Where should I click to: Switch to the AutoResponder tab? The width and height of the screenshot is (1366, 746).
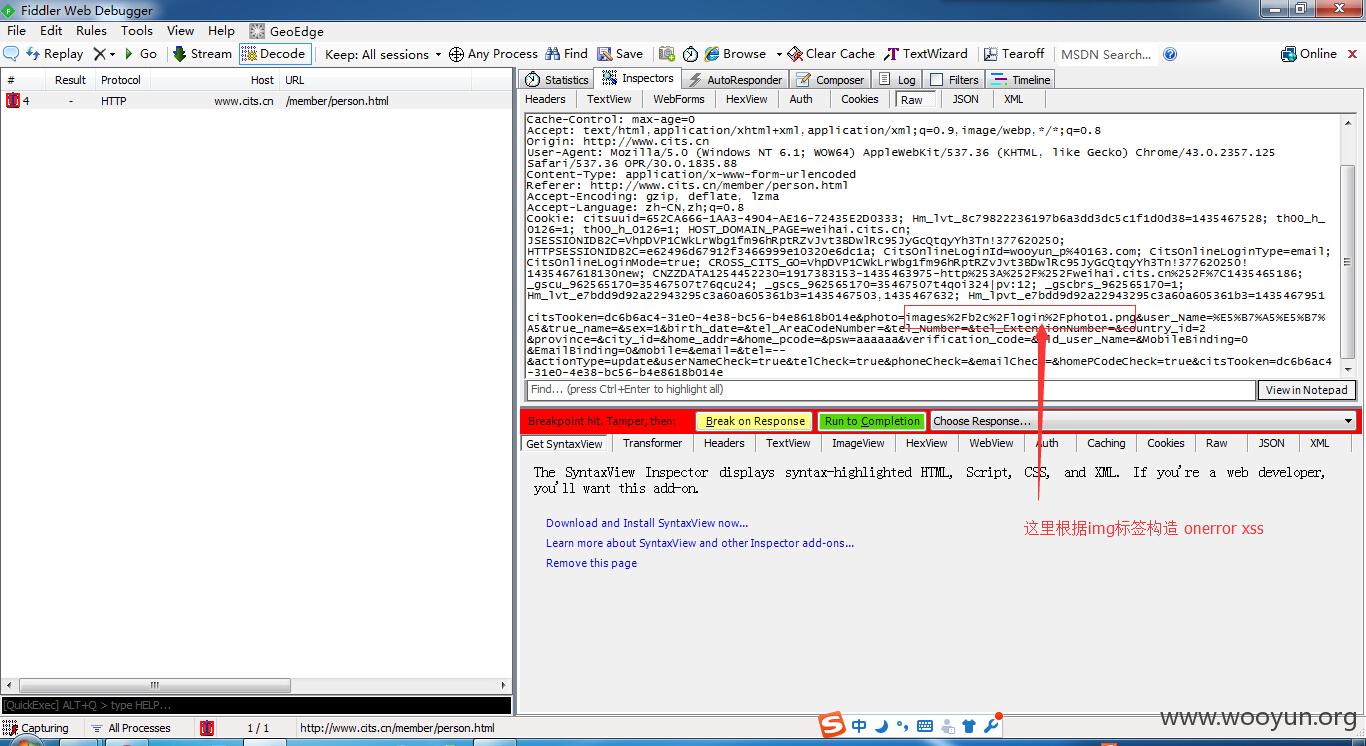[x=734, y=79]
